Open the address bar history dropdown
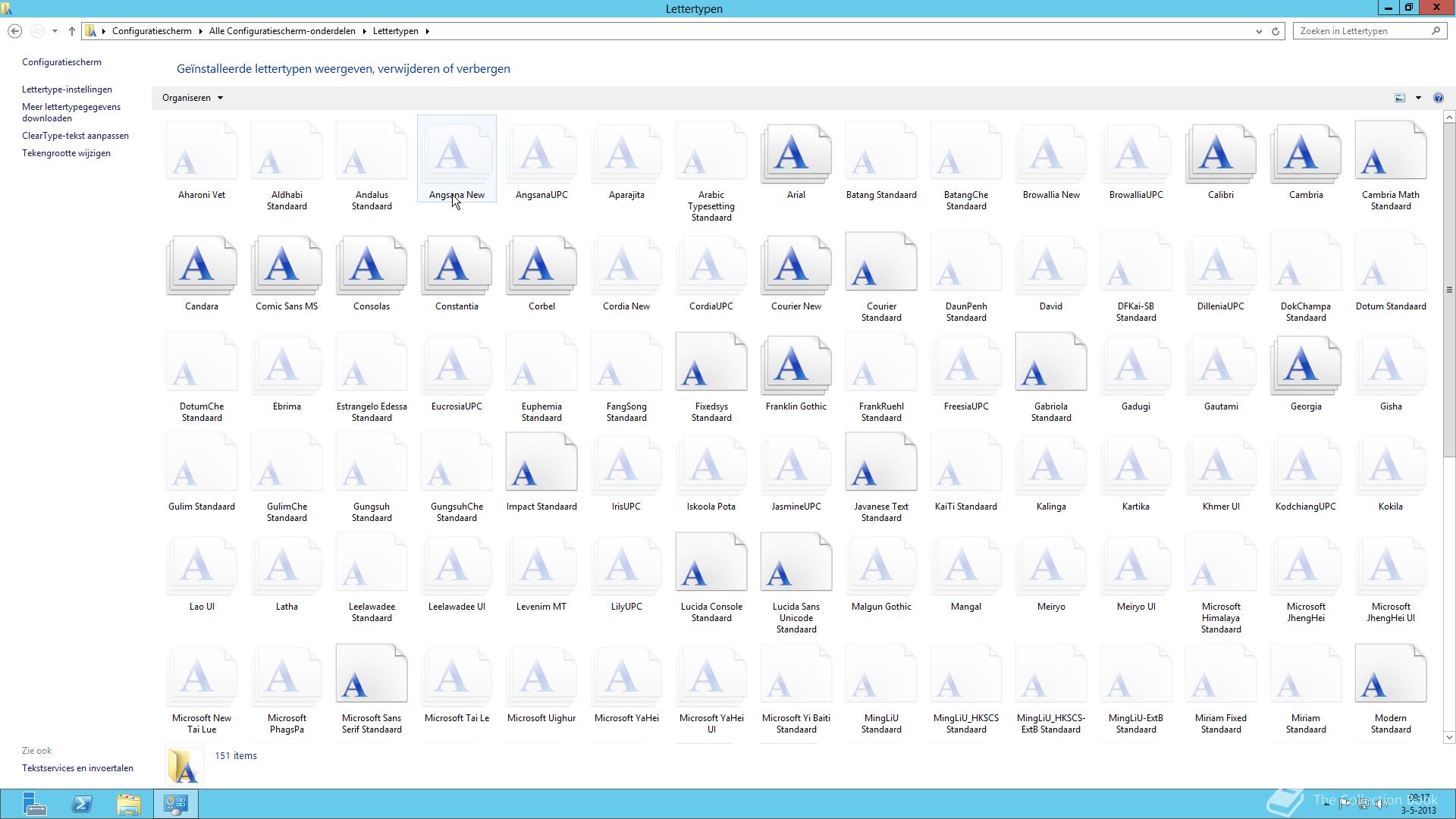The height and width of the screenshot is (819, 1456). click(1259, 31)
